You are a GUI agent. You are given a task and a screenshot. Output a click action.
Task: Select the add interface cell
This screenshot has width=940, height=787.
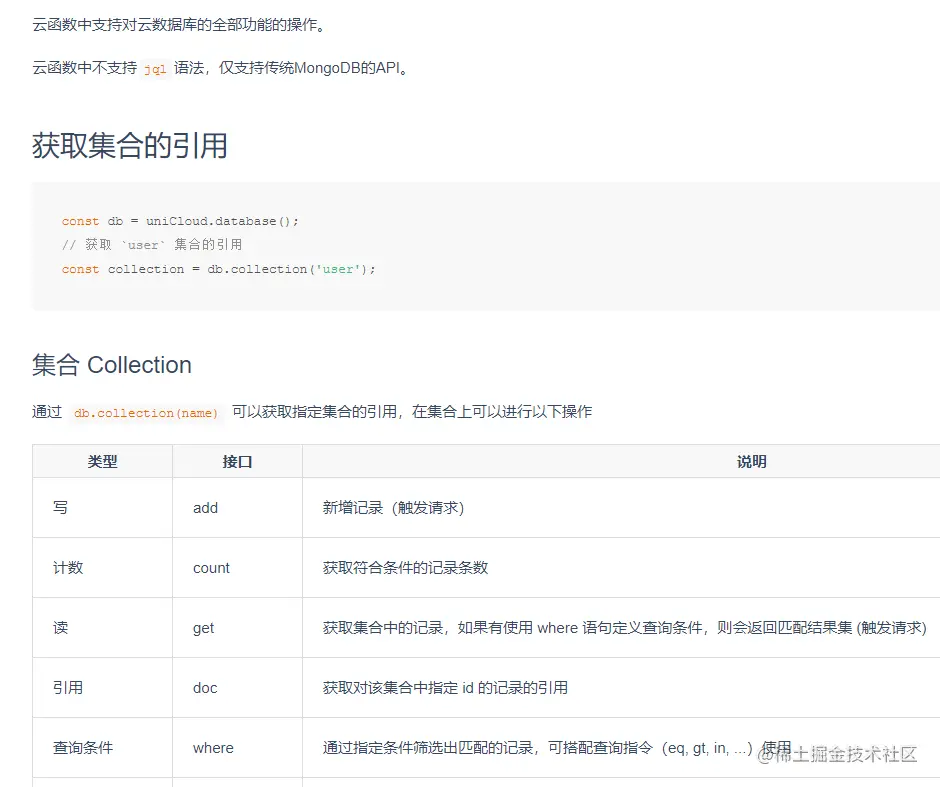(205, 507)
